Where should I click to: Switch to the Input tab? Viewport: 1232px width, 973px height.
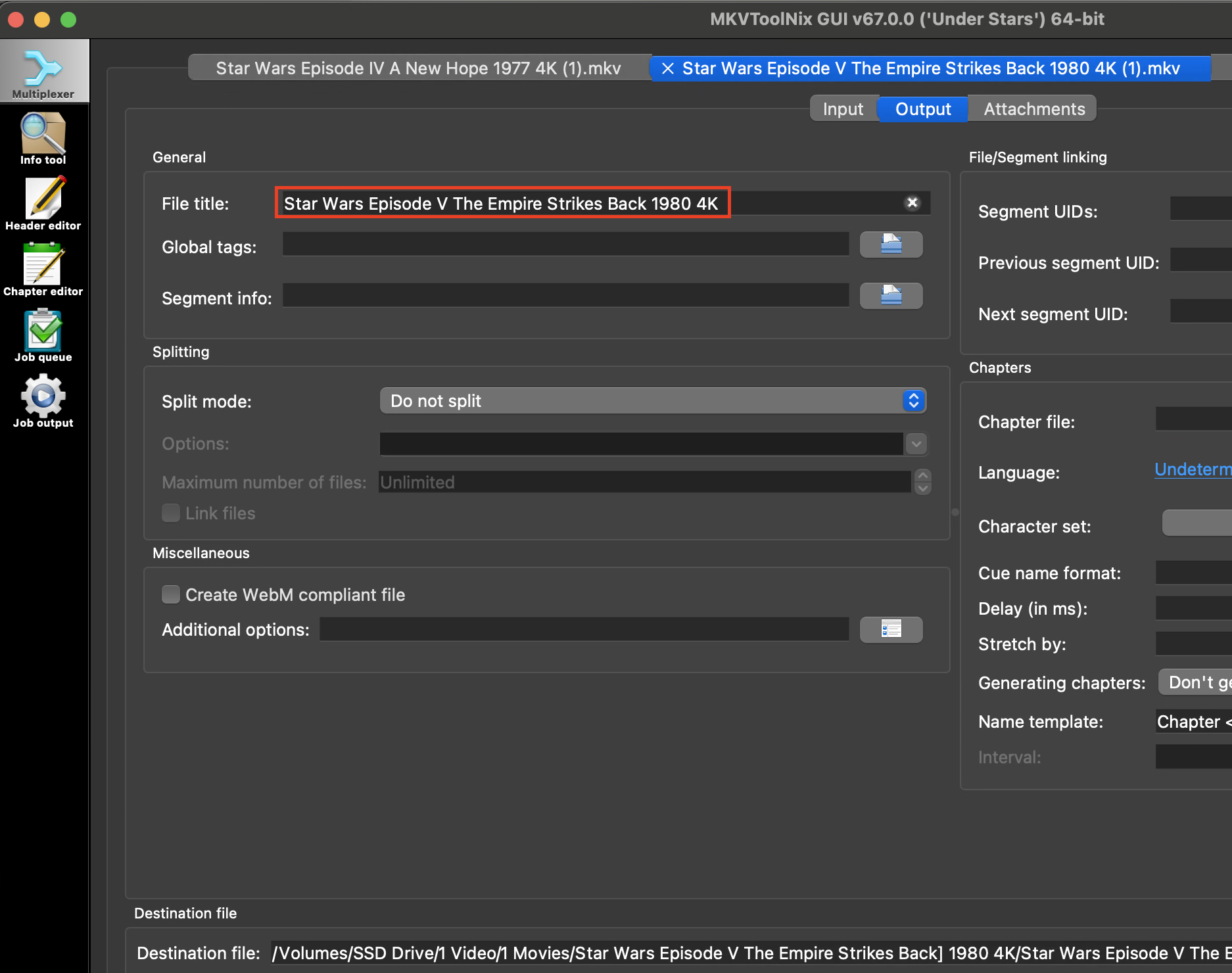pos(843,108)
